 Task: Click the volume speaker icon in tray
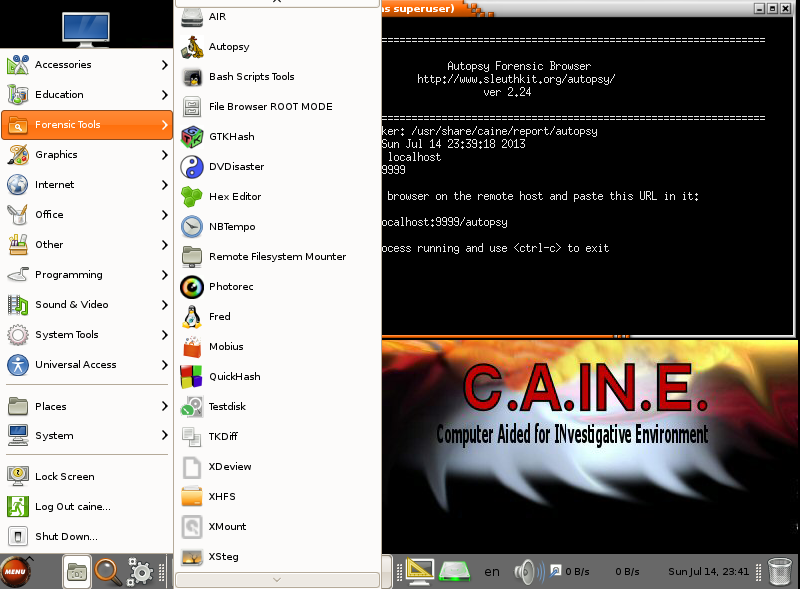click(529, 572)
